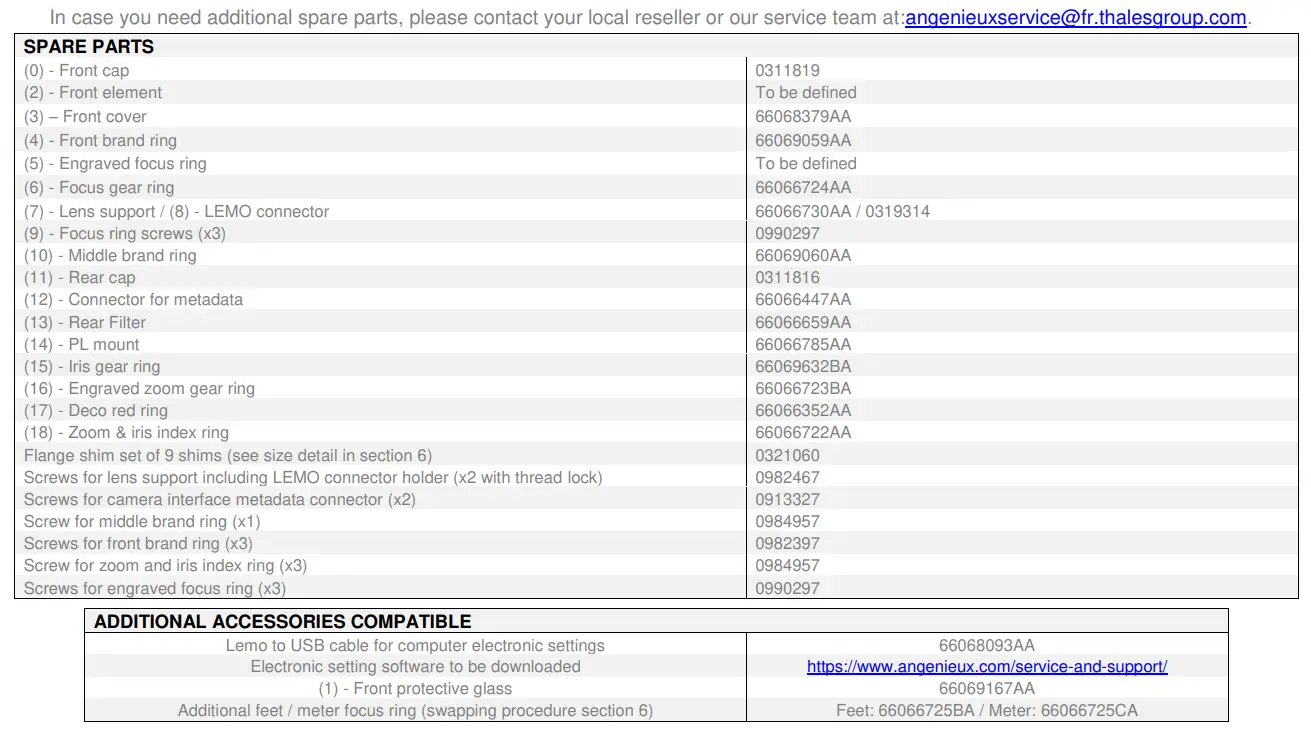Open the angenieuxservice@fr.thalesgroup.com email link
This screenshot has height=733, width=1311.
pos(1076,18)
